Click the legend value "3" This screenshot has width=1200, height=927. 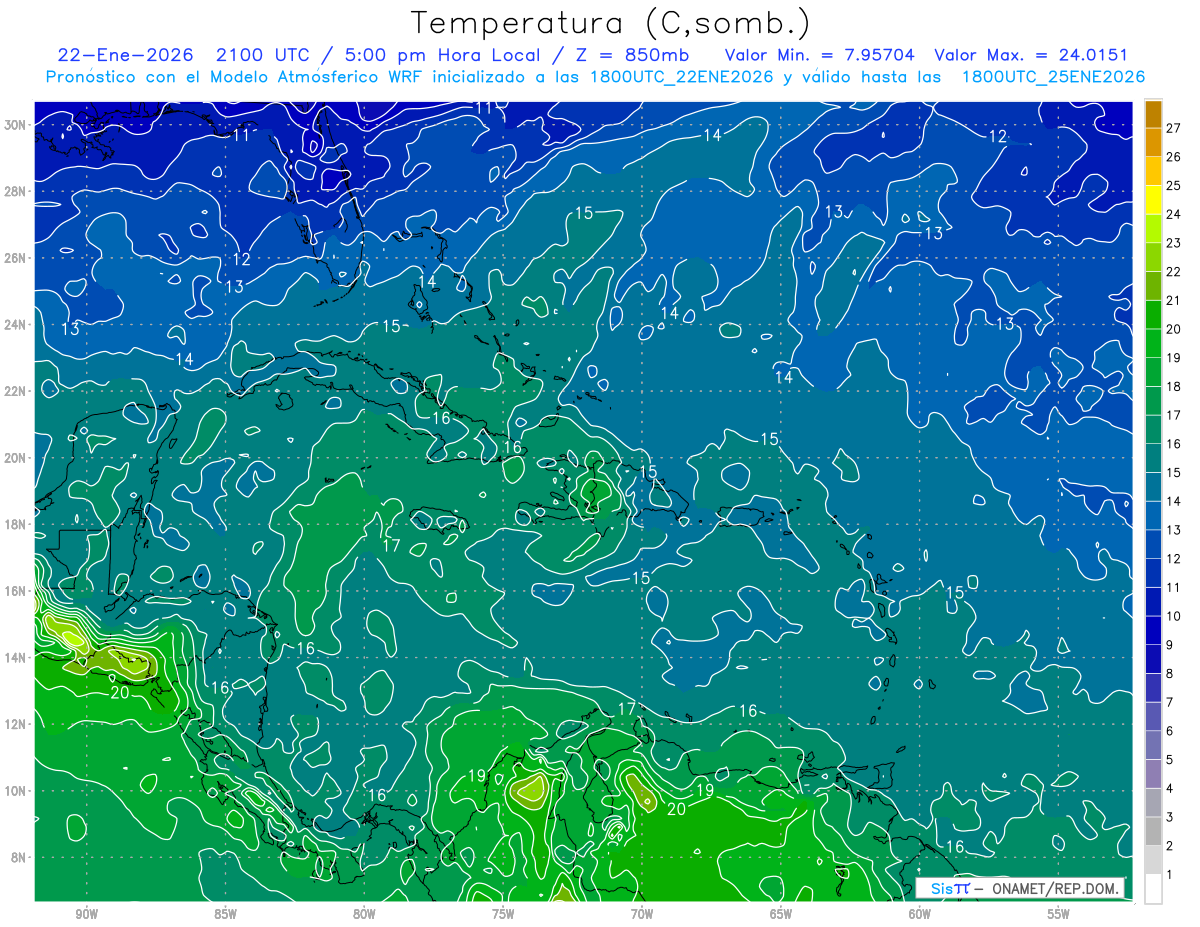coord(1170,817)
